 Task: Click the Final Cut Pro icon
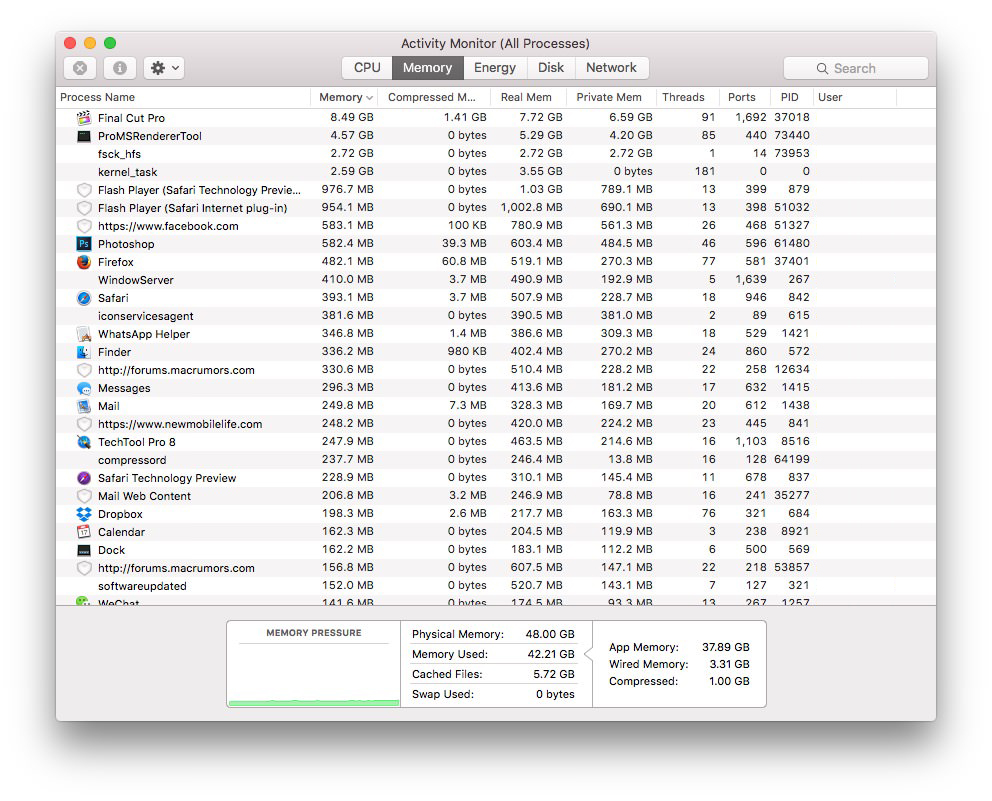[84, 118]
